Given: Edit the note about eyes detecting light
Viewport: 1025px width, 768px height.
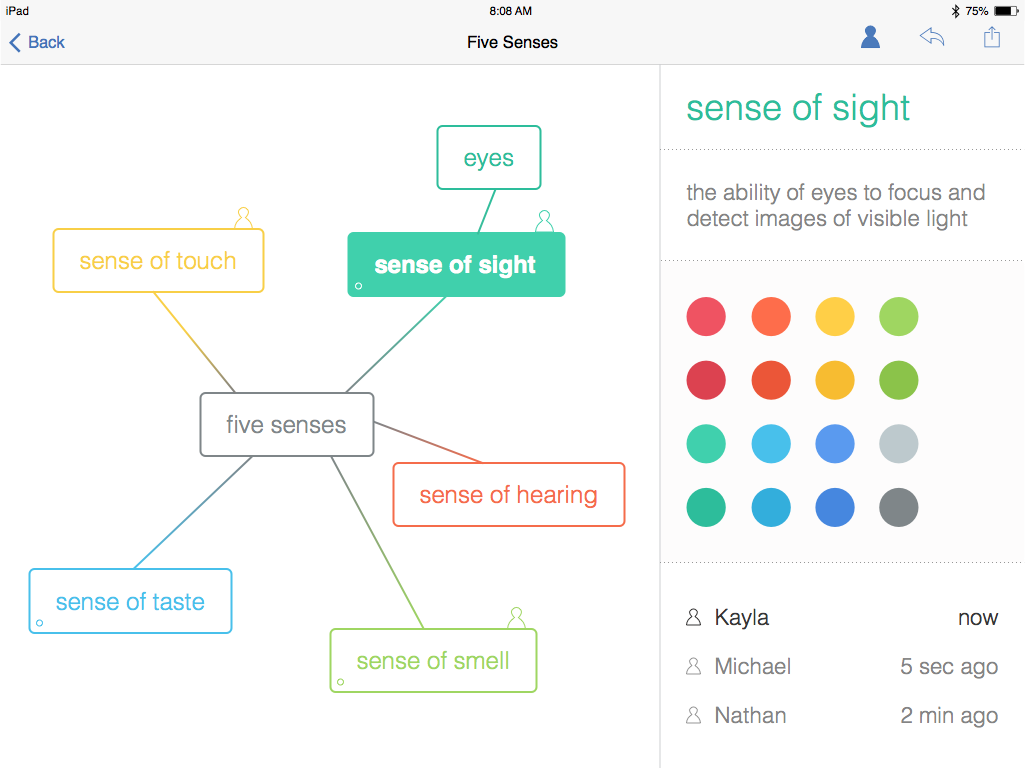Looking at the screenshot, I should [835, 205].
